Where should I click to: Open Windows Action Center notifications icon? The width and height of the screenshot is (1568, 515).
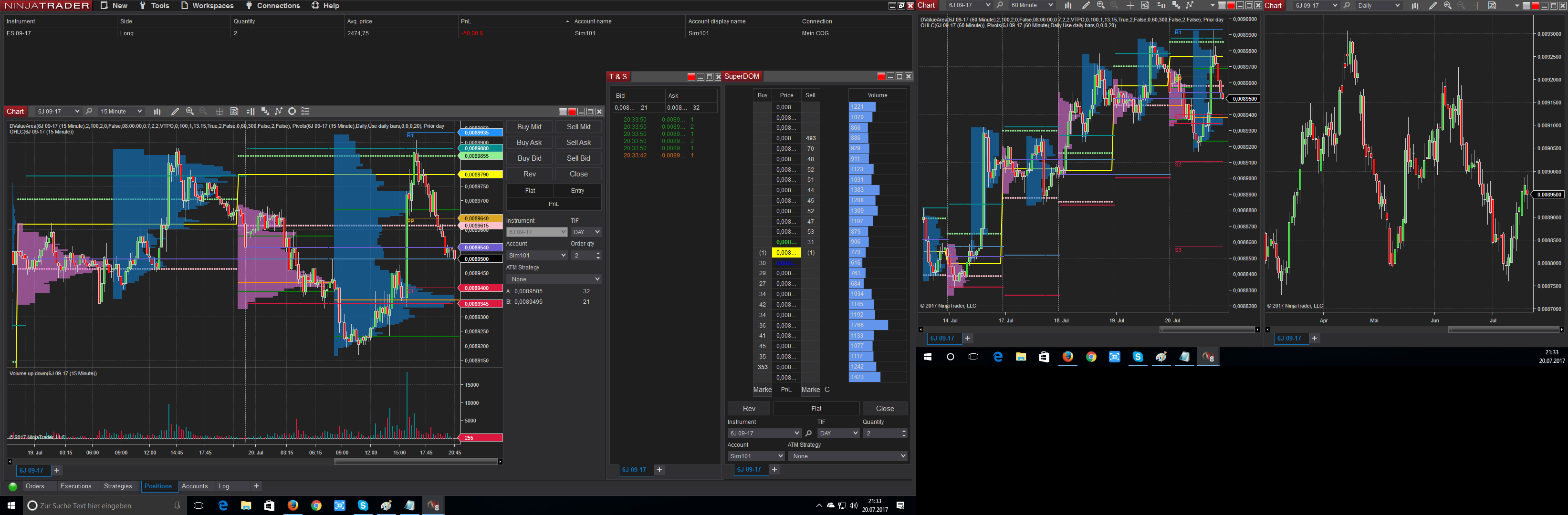point(900,505)
